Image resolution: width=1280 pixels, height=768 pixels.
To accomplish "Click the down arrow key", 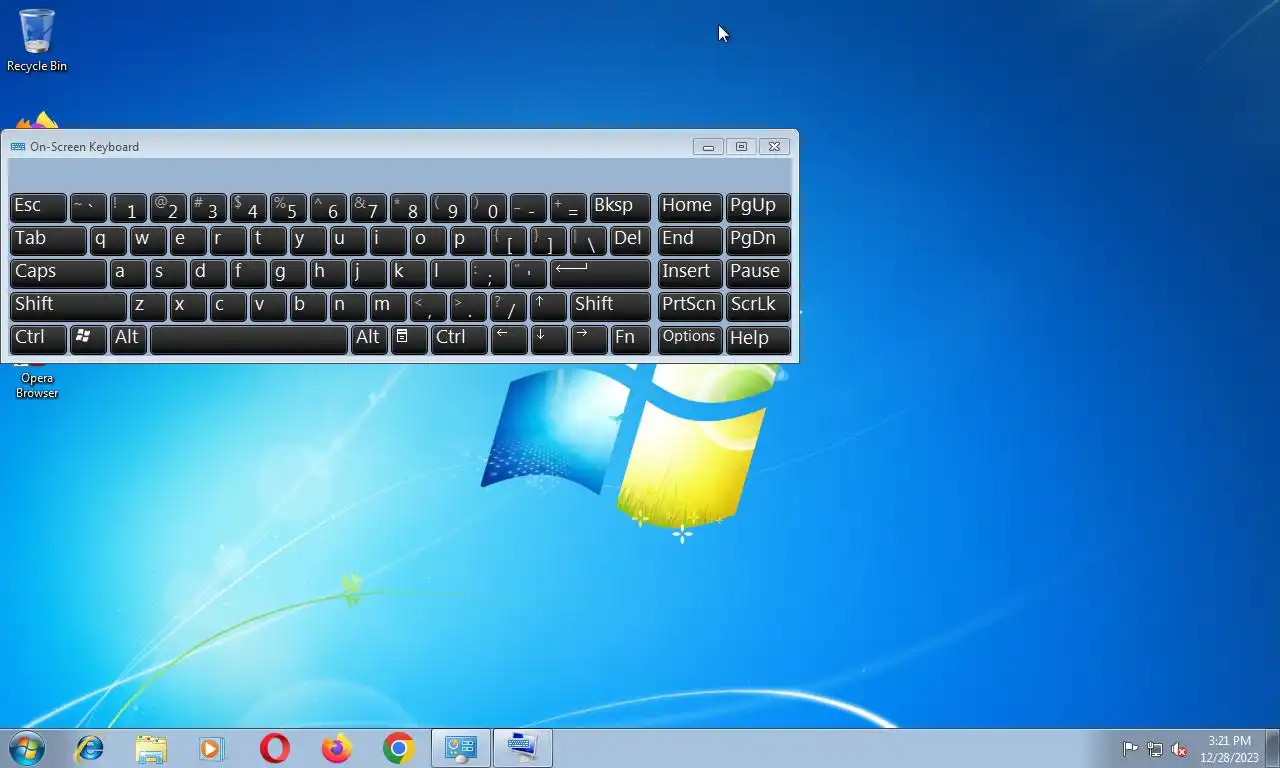I will click(548, 339).
